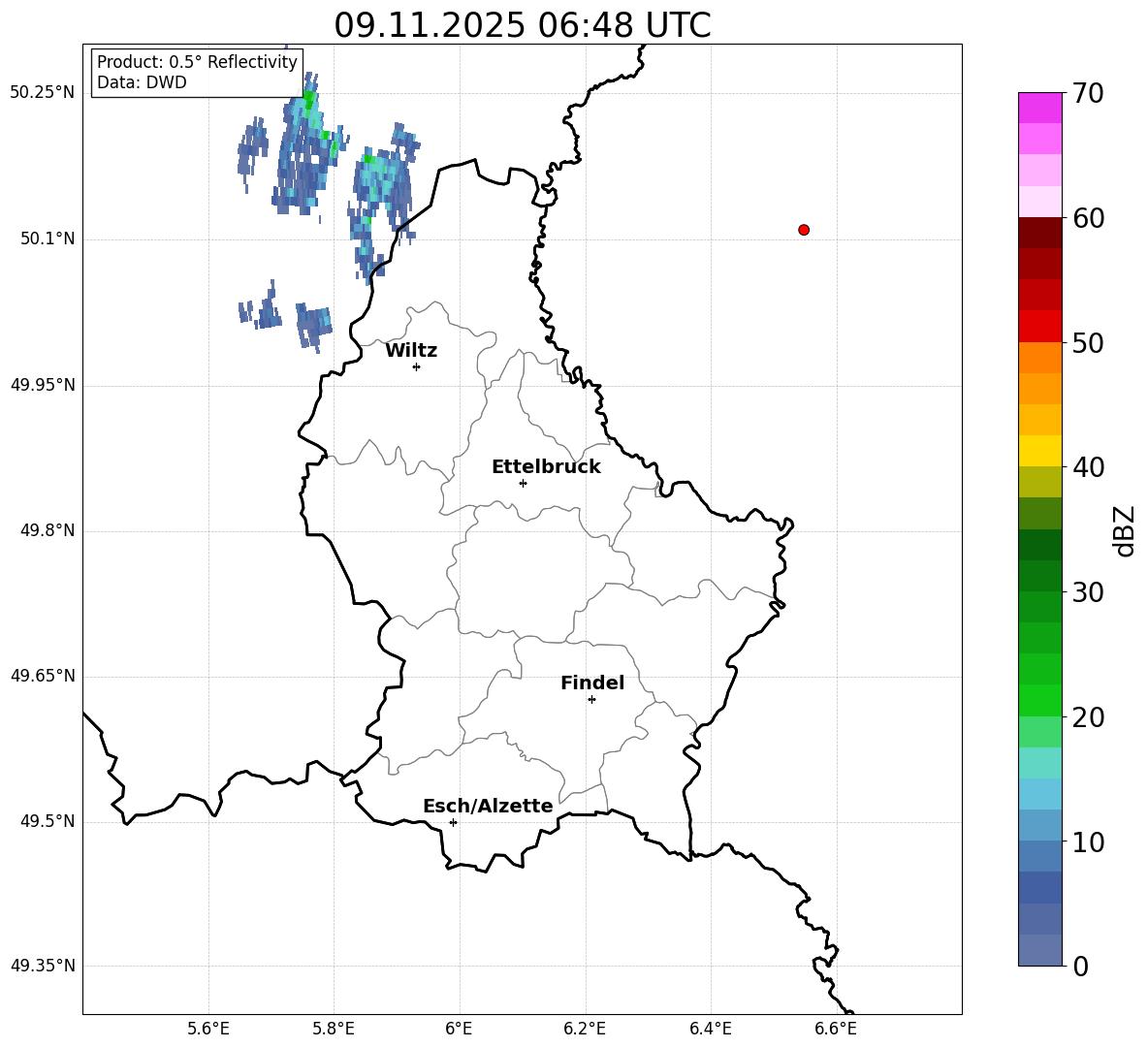Click the dBZ colorbar axis label
Screen dimensions: 1148x1048
(x=1124, y=530)
